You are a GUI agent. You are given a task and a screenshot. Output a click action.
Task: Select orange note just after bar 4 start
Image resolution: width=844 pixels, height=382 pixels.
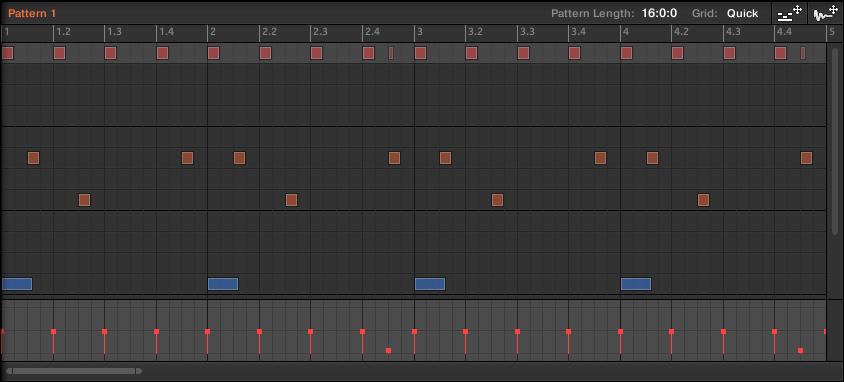[652, 158]
